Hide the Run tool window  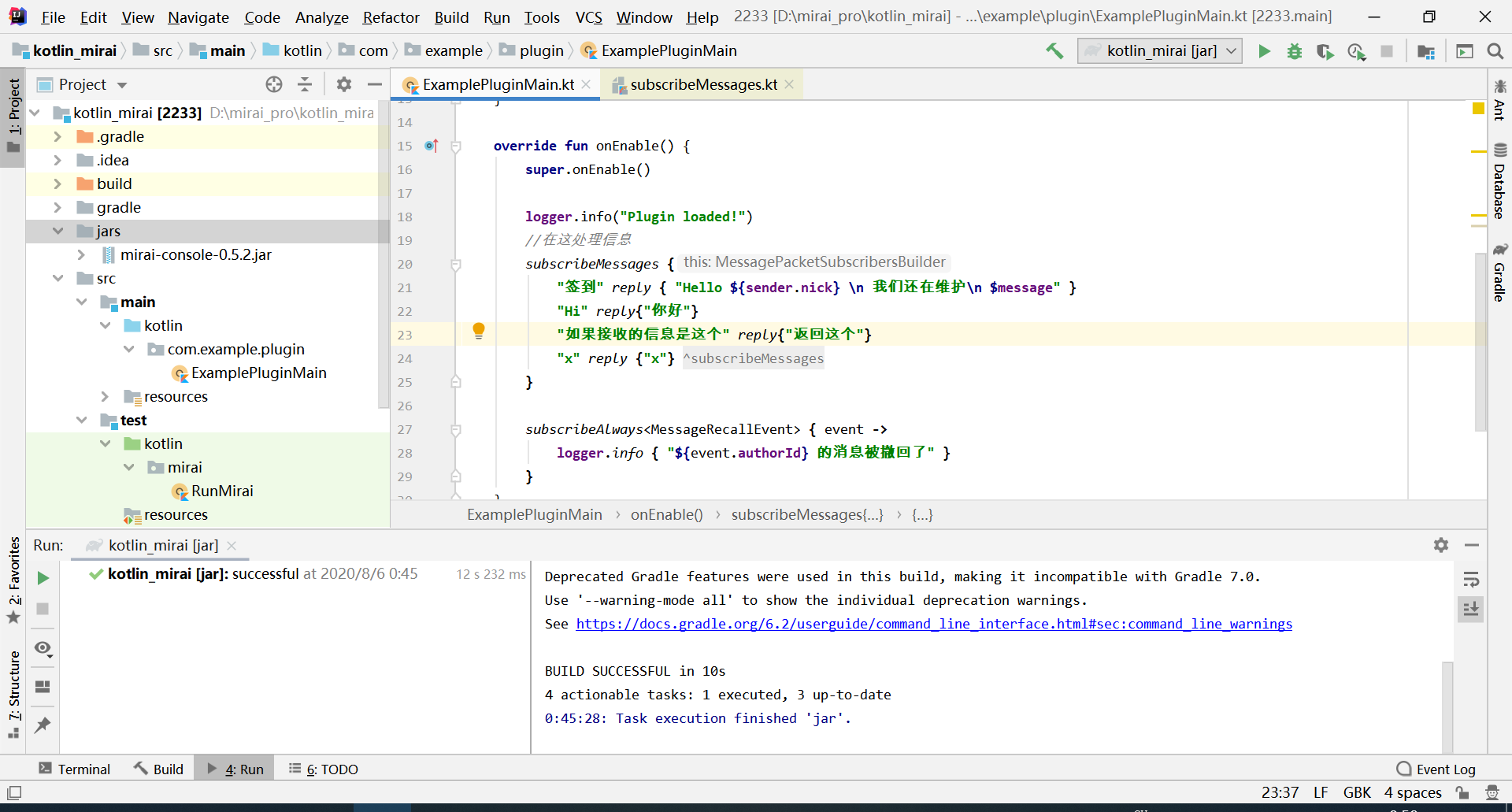(1472, 545)
